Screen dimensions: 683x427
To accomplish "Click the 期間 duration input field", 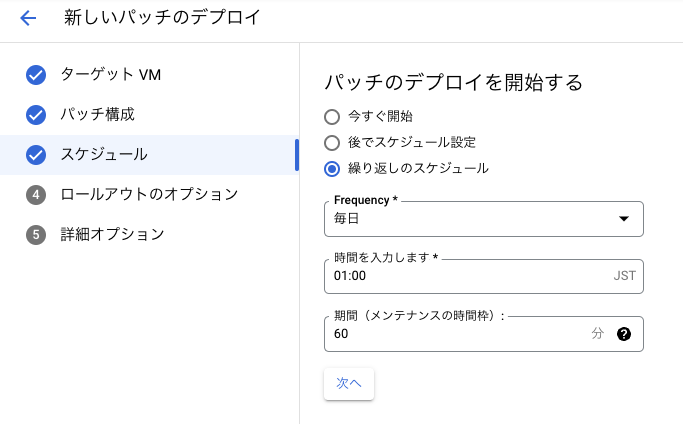I will [455, 334].
